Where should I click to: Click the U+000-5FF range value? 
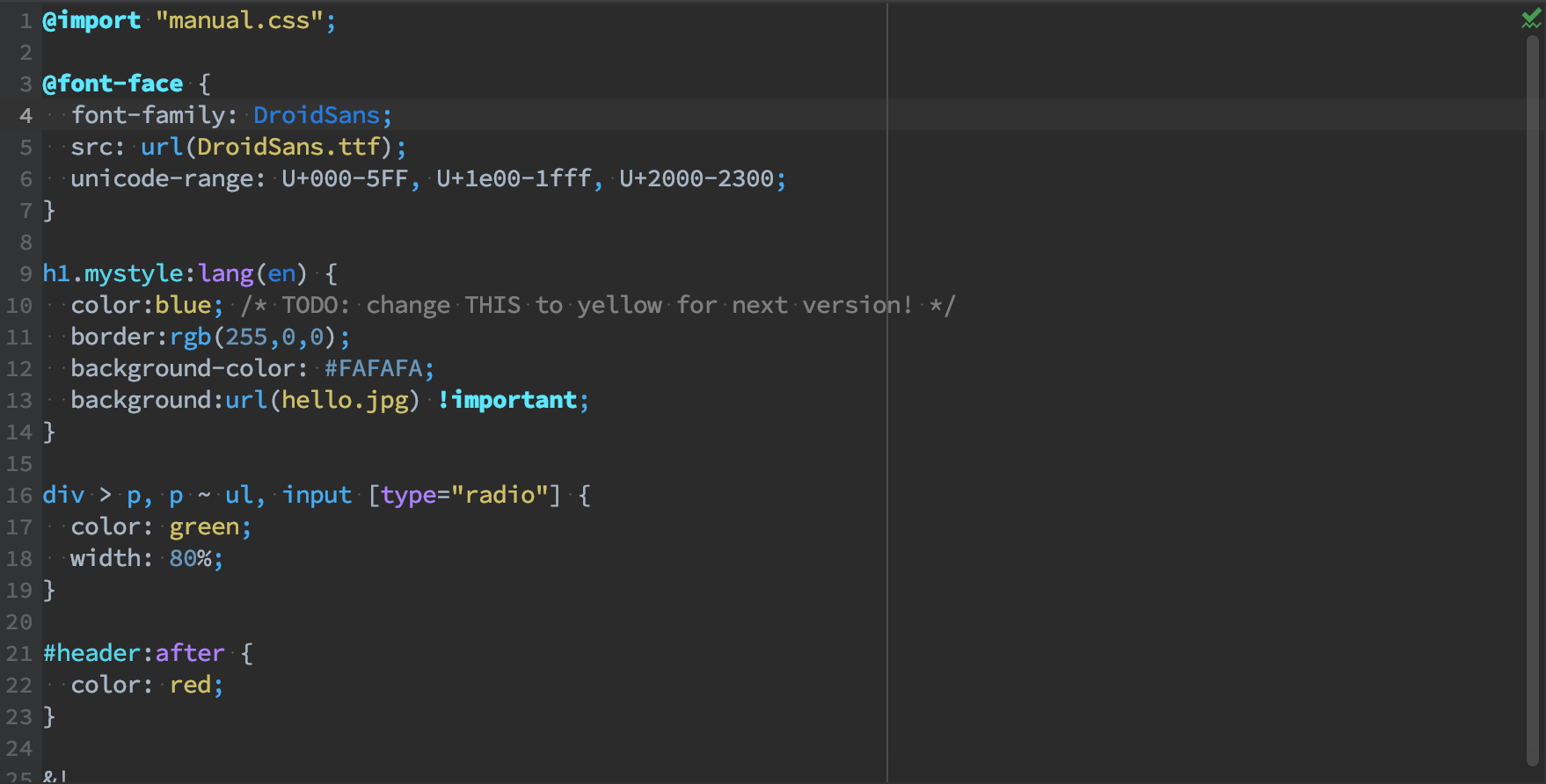tap(345, 178)
